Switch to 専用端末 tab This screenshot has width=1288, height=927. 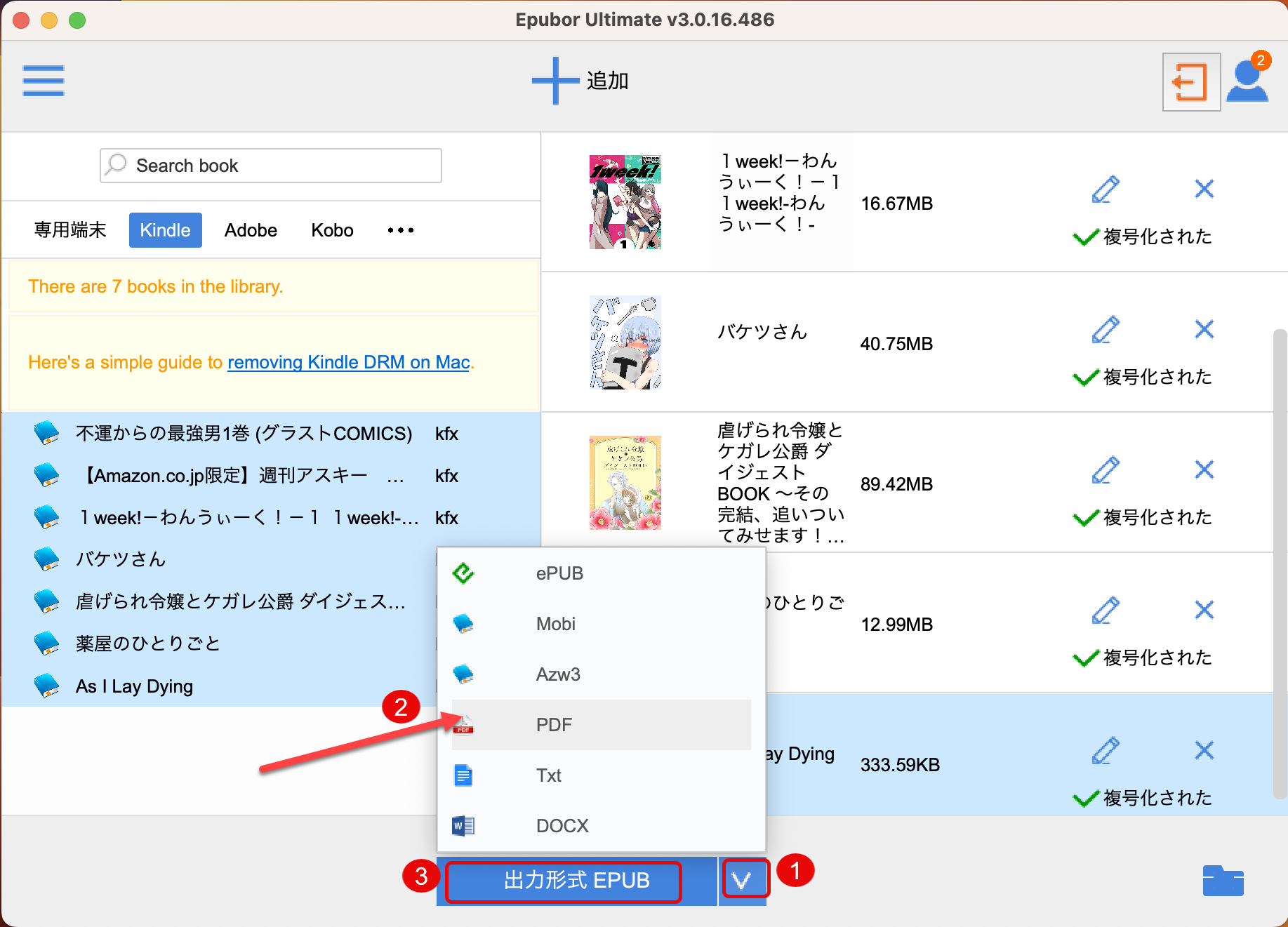(70, 230)
